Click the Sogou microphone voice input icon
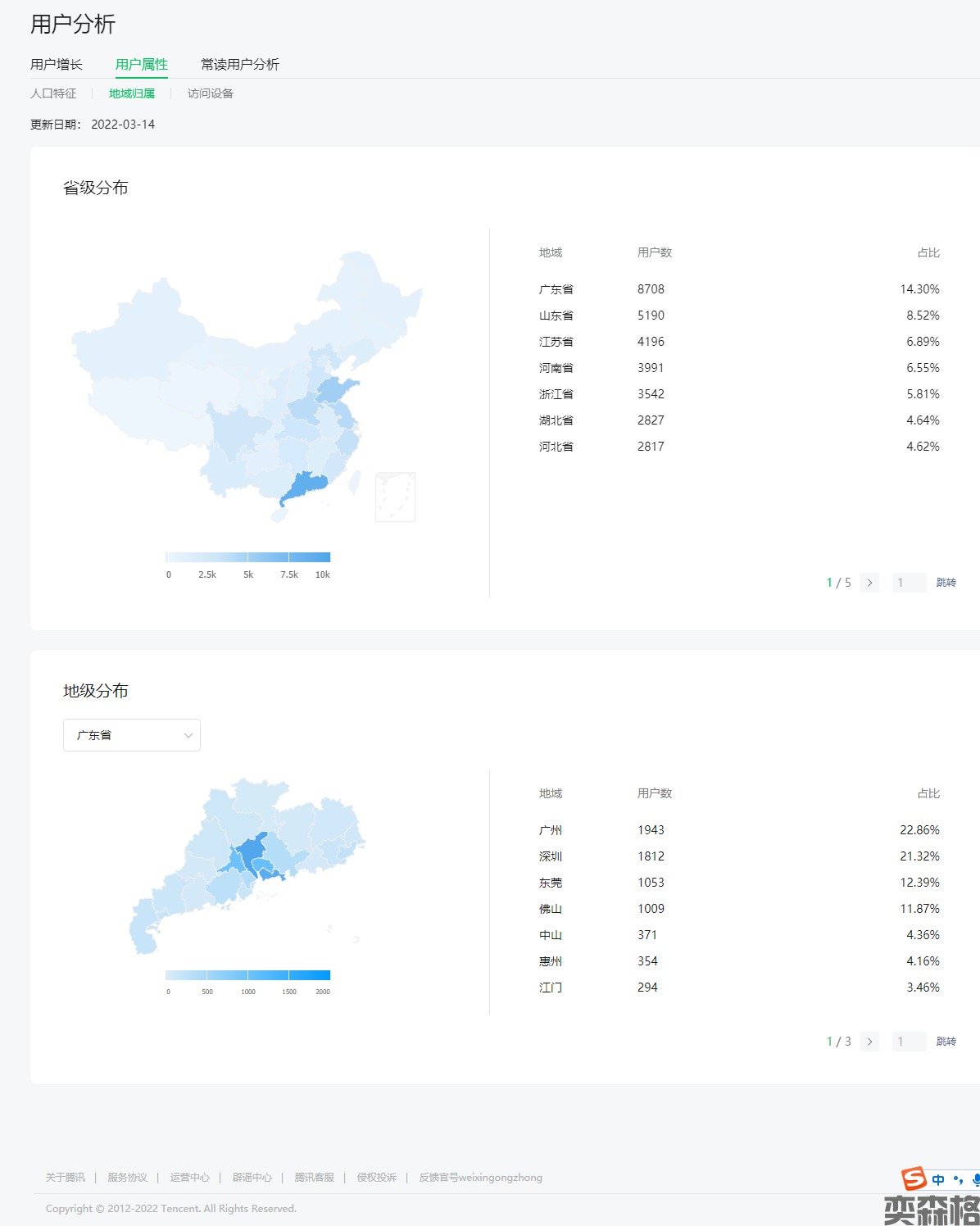980x1226 pixels. click(x=975, y=1180)
